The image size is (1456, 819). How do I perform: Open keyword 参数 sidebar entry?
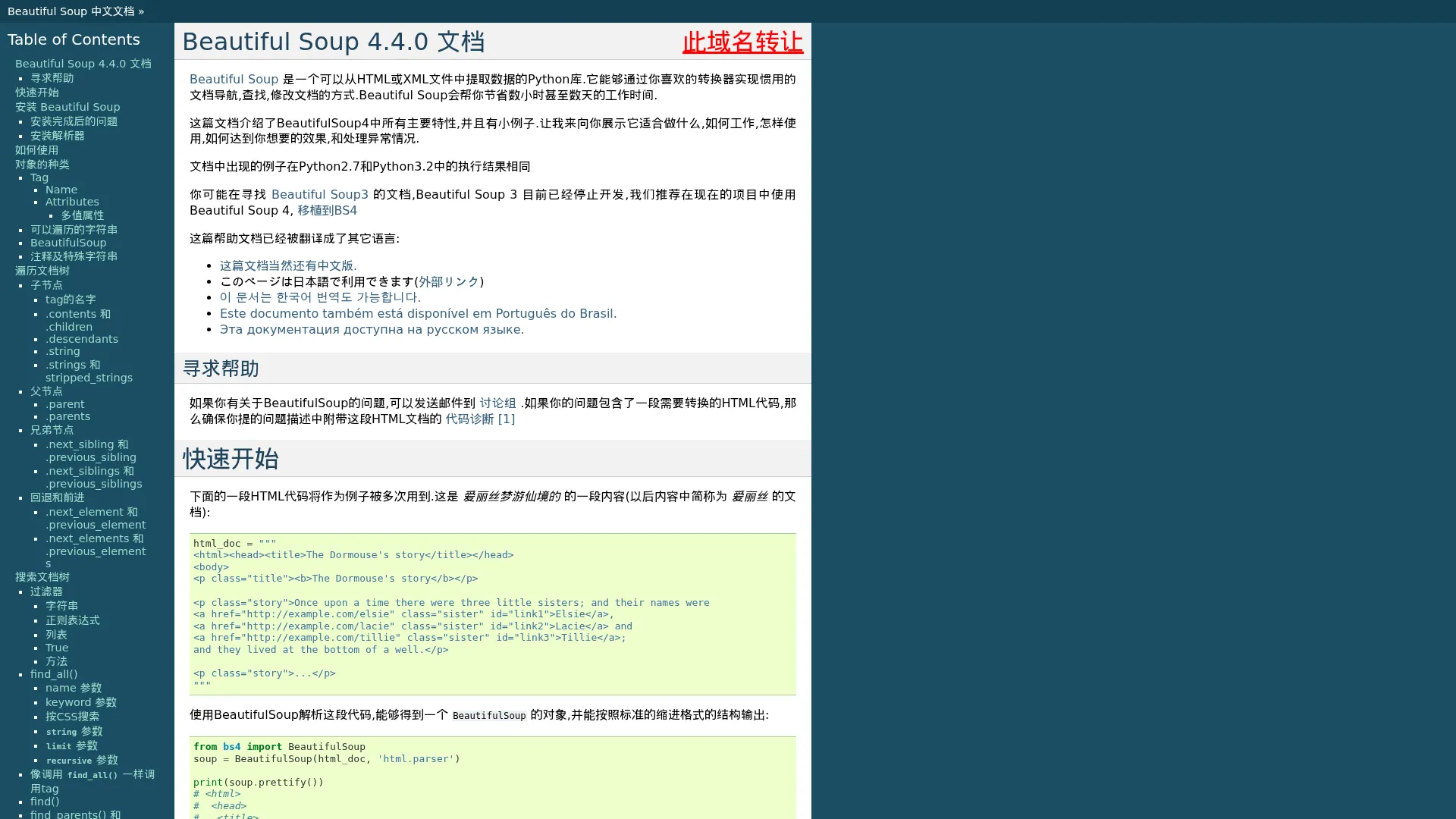point(81,702)
